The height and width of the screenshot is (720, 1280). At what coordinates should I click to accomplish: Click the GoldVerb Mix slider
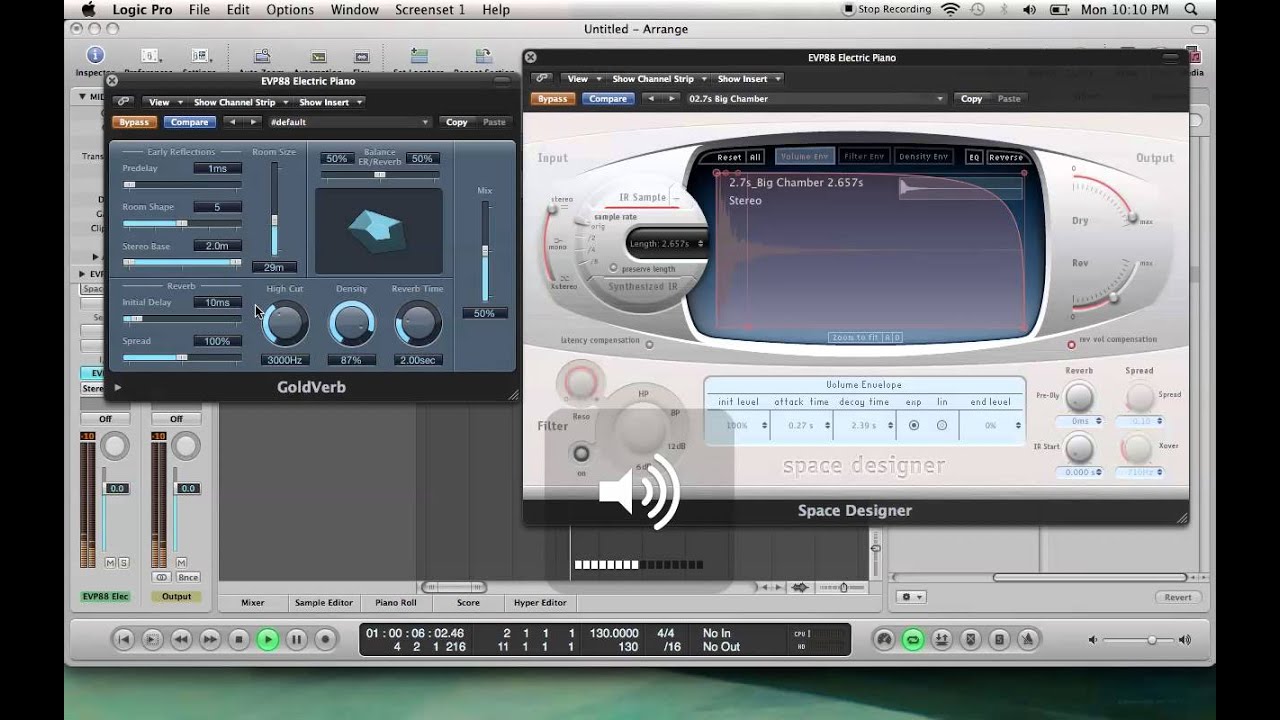click(x=486, y=251)
